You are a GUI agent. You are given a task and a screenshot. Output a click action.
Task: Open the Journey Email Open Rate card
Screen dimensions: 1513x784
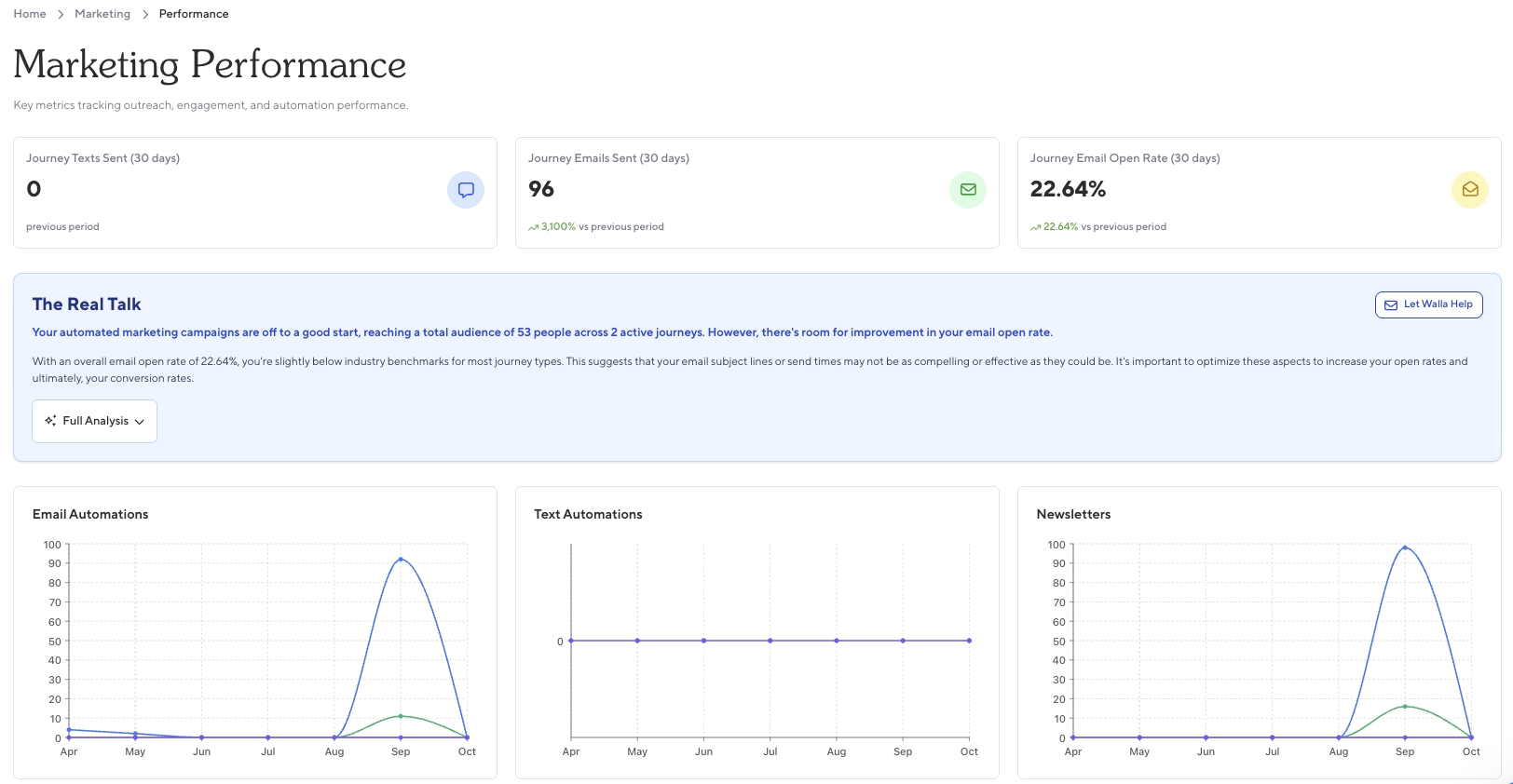tap(1259, 193)
